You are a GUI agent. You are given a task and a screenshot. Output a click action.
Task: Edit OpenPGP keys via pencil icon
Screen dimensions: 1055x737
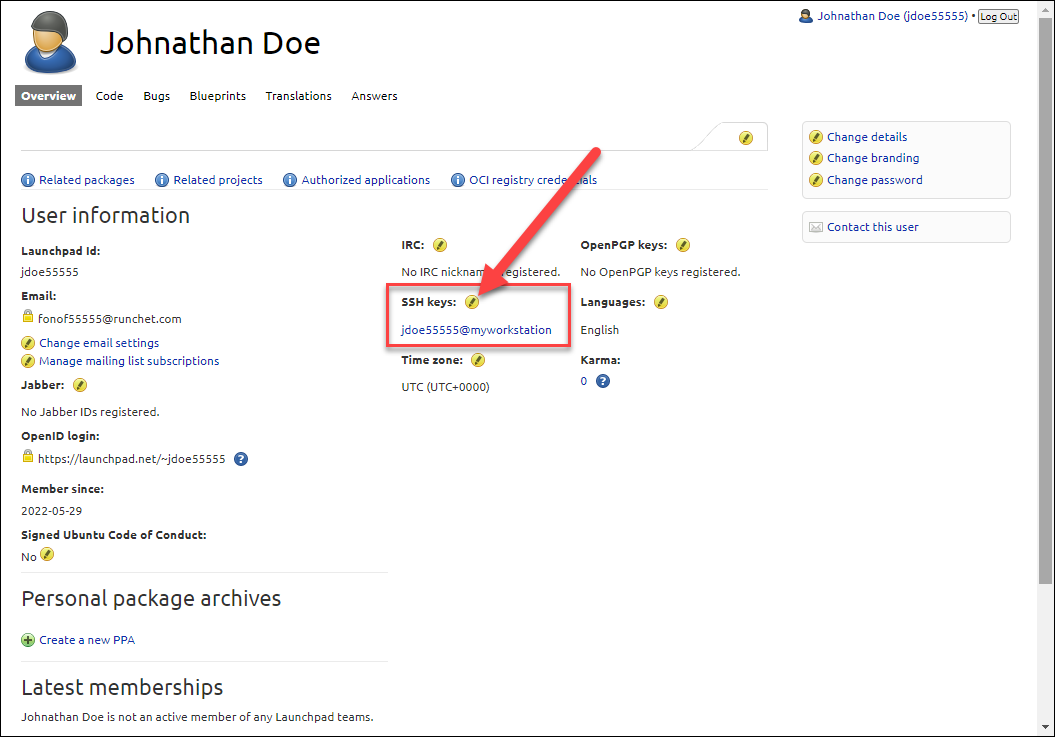click(683, 245)
